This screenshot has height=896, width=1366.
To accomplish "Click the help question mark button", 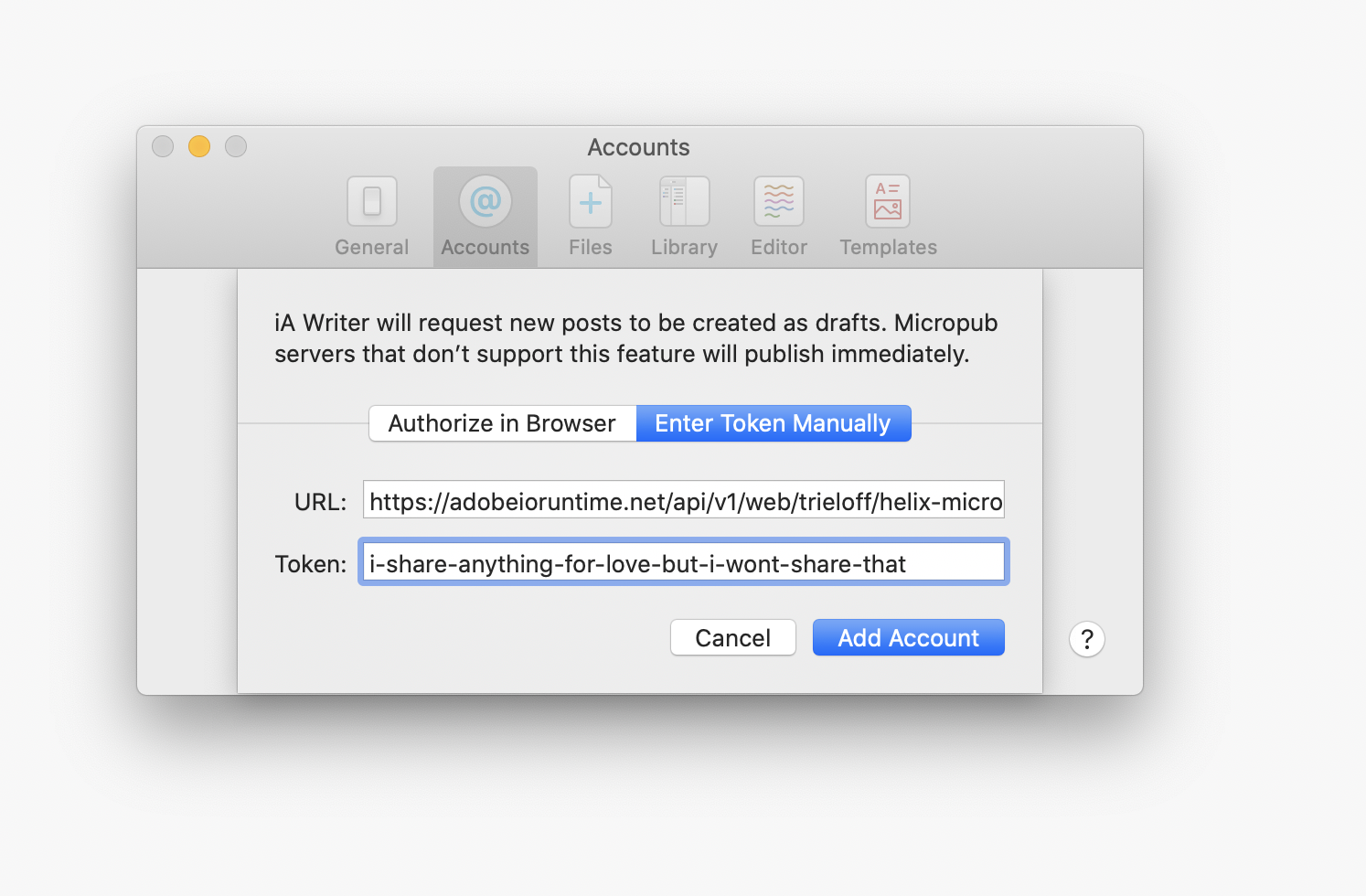I will tap(1087, 639).
